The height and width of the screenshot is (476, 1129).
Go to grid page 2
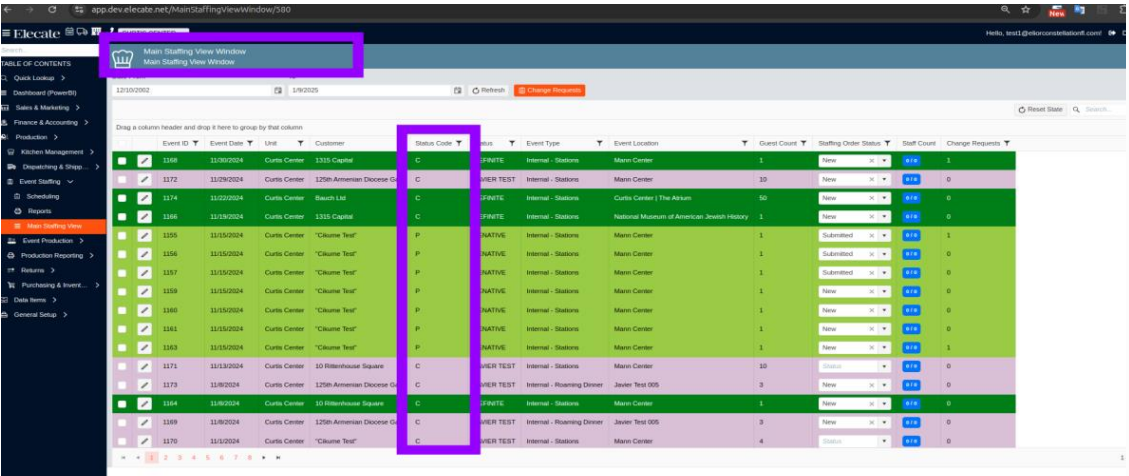point(166,457)
